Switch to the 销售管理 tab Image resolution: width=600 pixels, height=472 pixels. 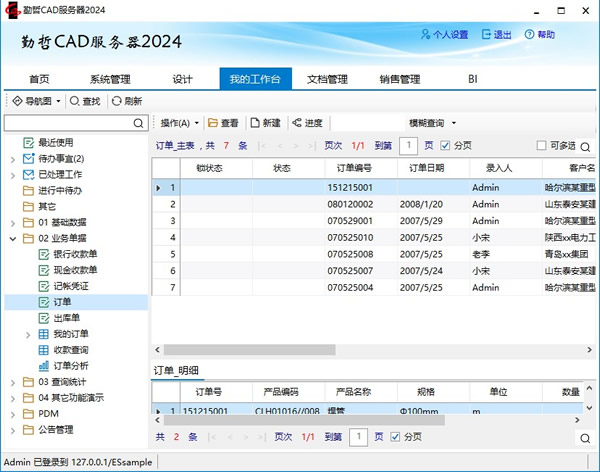pos(399,79)
